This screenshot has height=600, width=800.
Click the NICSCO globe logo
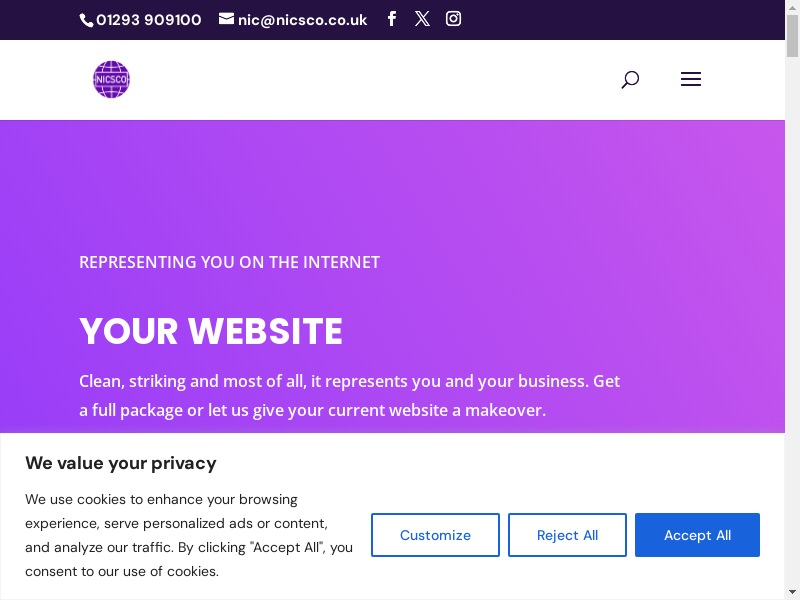(111, 80)
